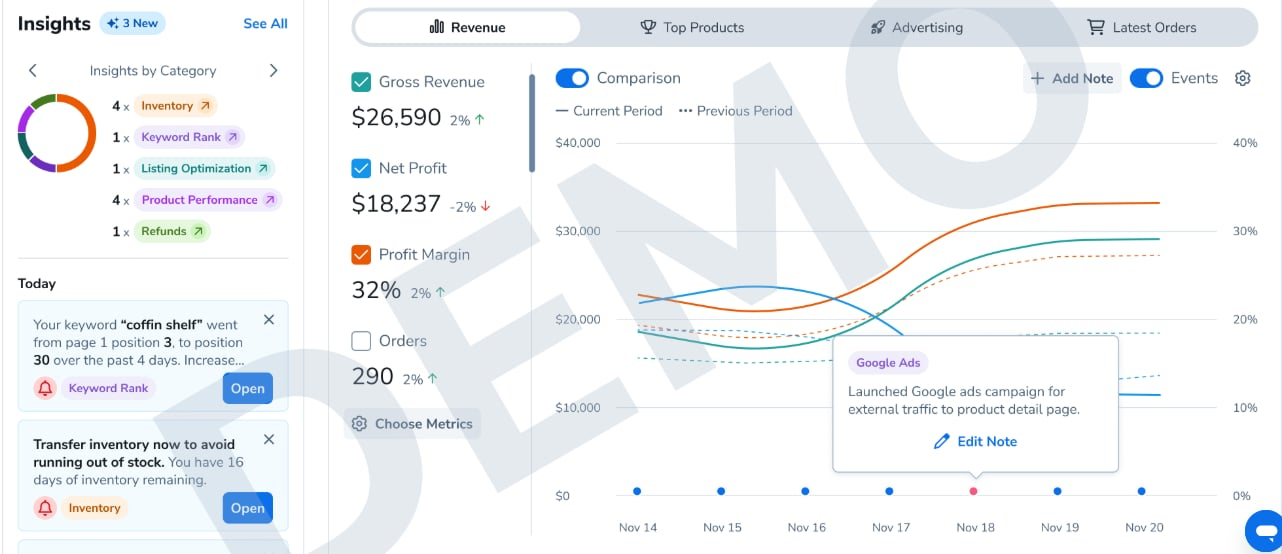The image size is (1282, 554).
Task: Uncheck the Gross Revenue checkbox
Action: point(362,82)
